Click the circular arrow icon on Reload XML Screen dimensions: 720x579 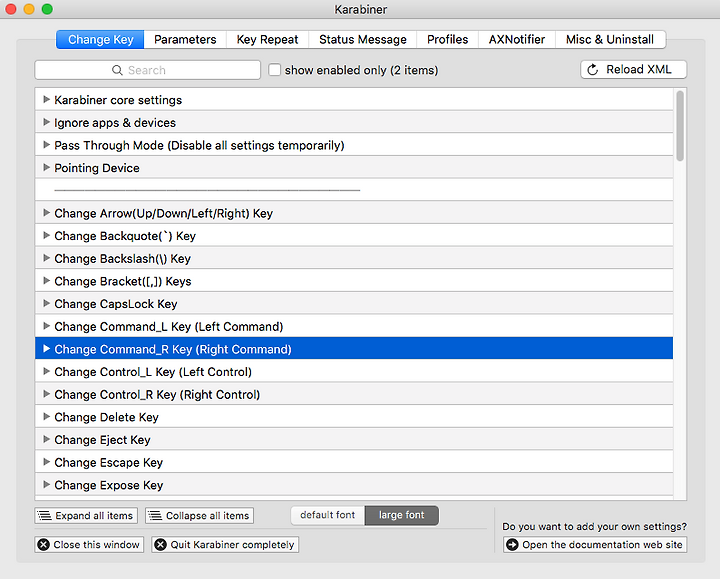point(593,70)
